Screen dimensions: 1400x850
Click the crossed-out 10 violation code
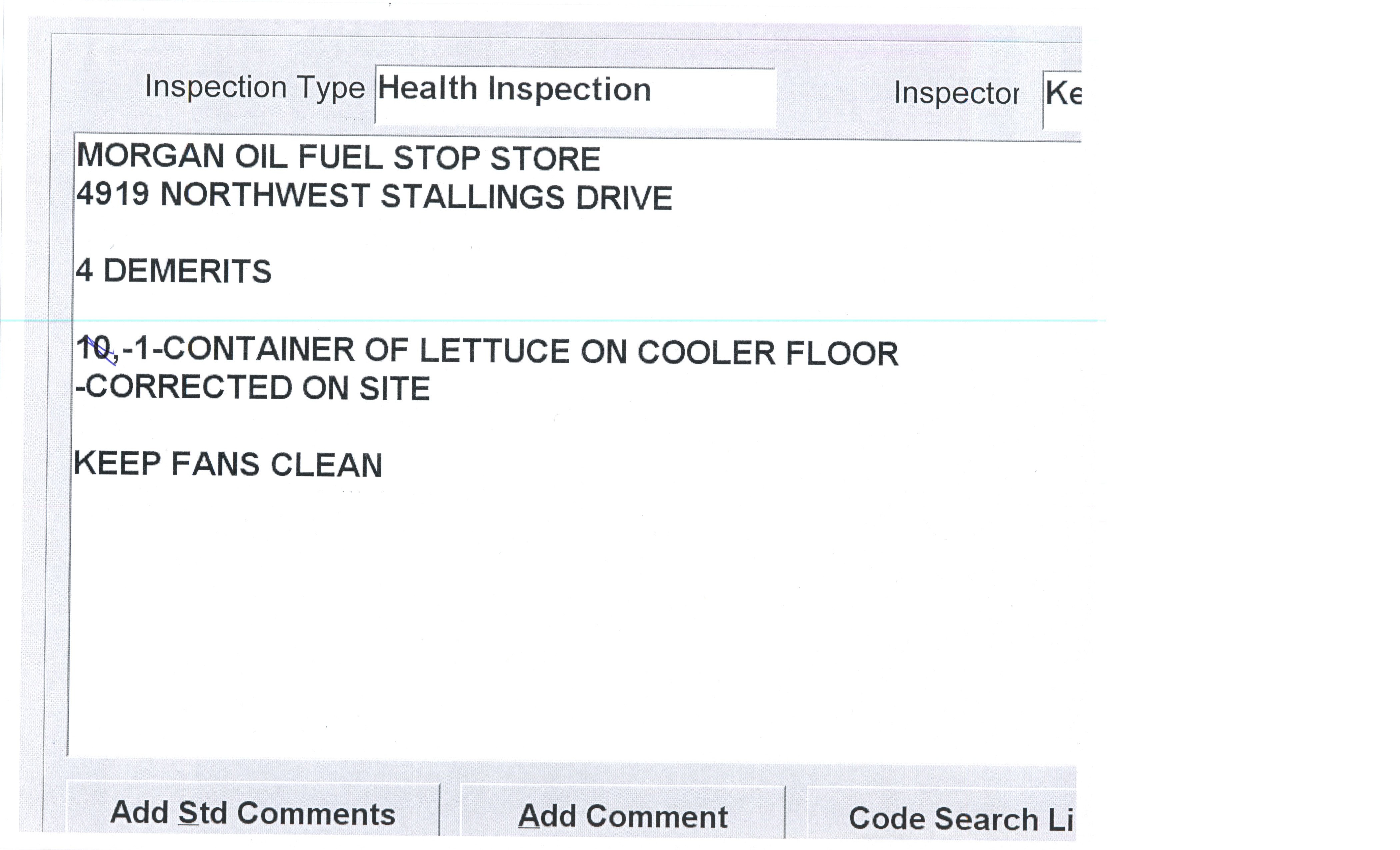pos(95,348)
